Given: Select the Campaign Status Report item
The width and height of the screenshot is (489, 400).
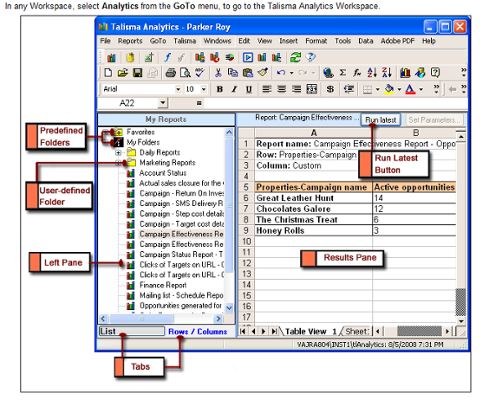Looking at the screenshot, I should [181, 254].
